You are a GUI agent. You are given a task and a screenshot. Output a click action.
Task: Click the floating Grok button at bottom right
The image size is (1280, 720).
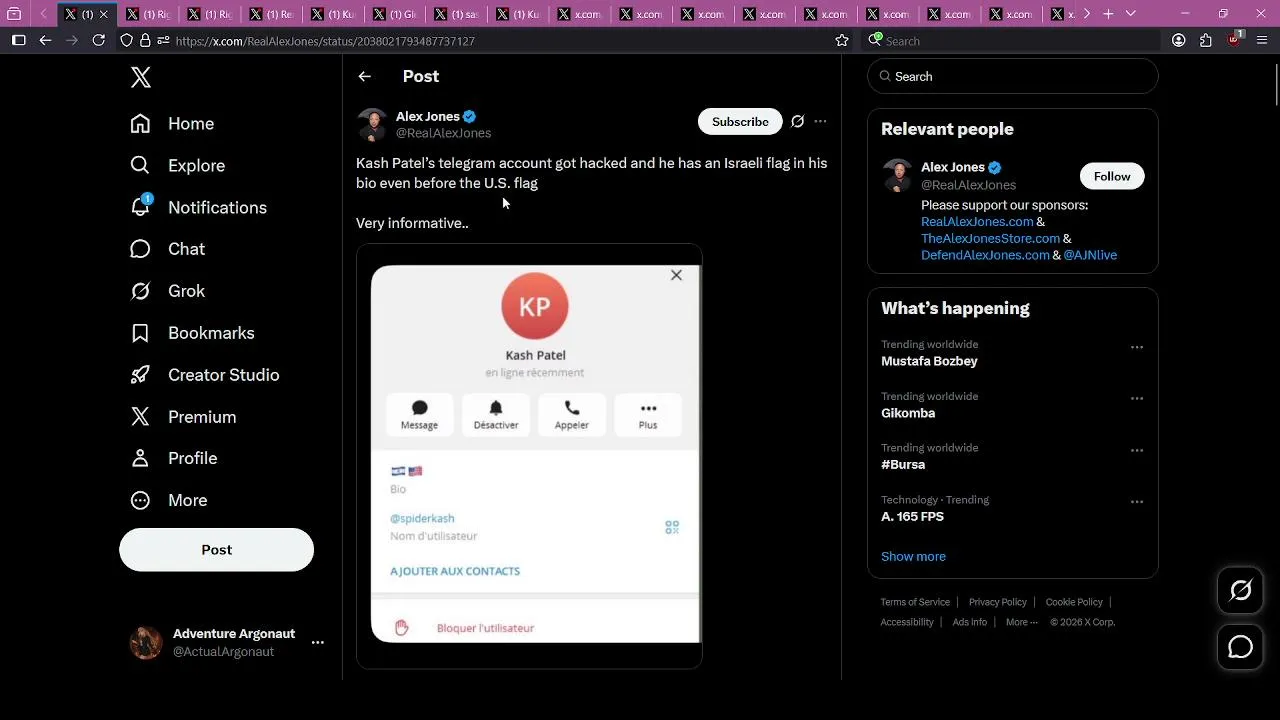[1240, 591]
